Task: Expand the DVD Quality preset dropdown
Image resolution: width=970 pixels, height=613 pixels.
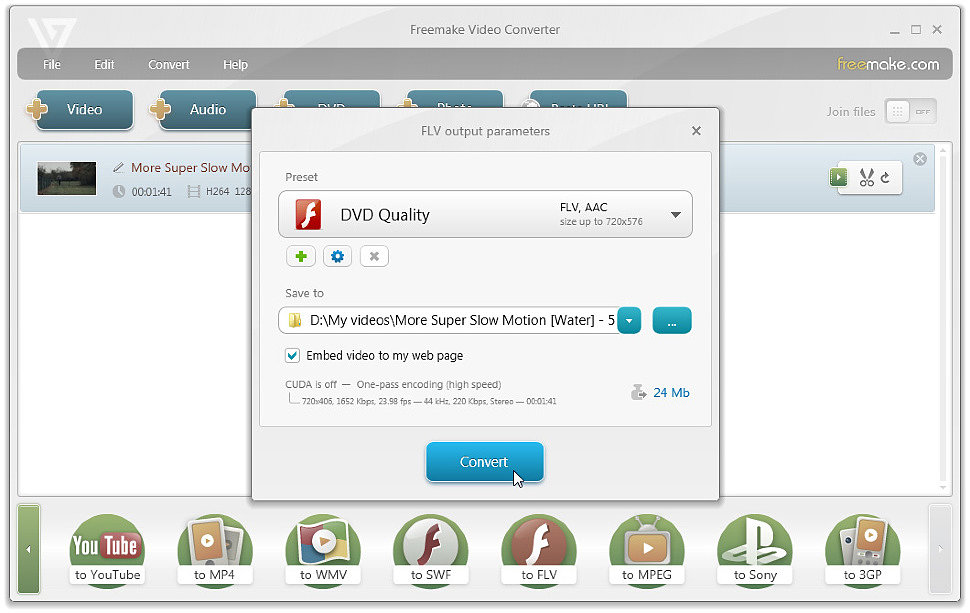Action: click(x=676, y=215)
